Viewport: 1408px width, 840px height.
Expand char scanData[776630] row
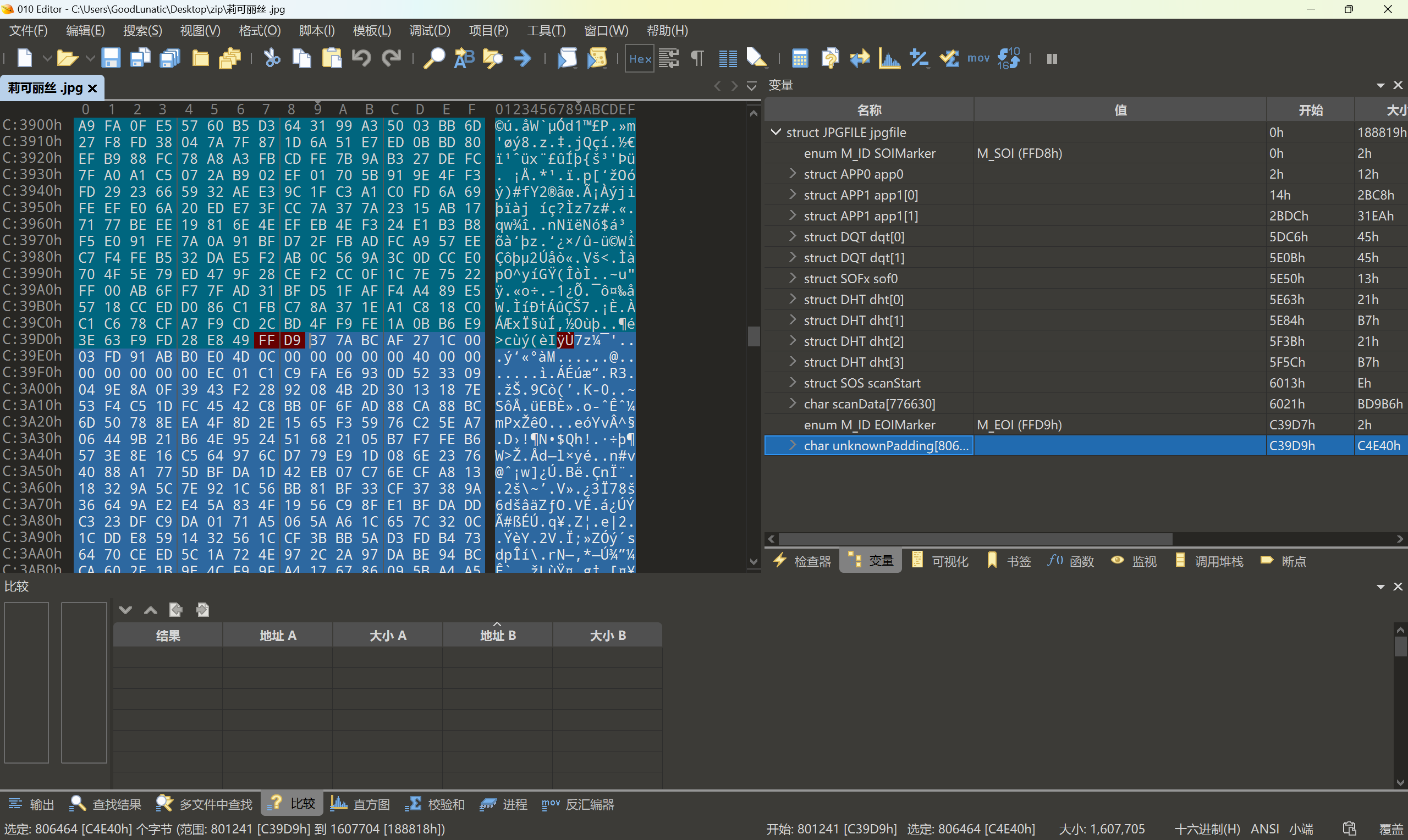(x=793, y=404)
